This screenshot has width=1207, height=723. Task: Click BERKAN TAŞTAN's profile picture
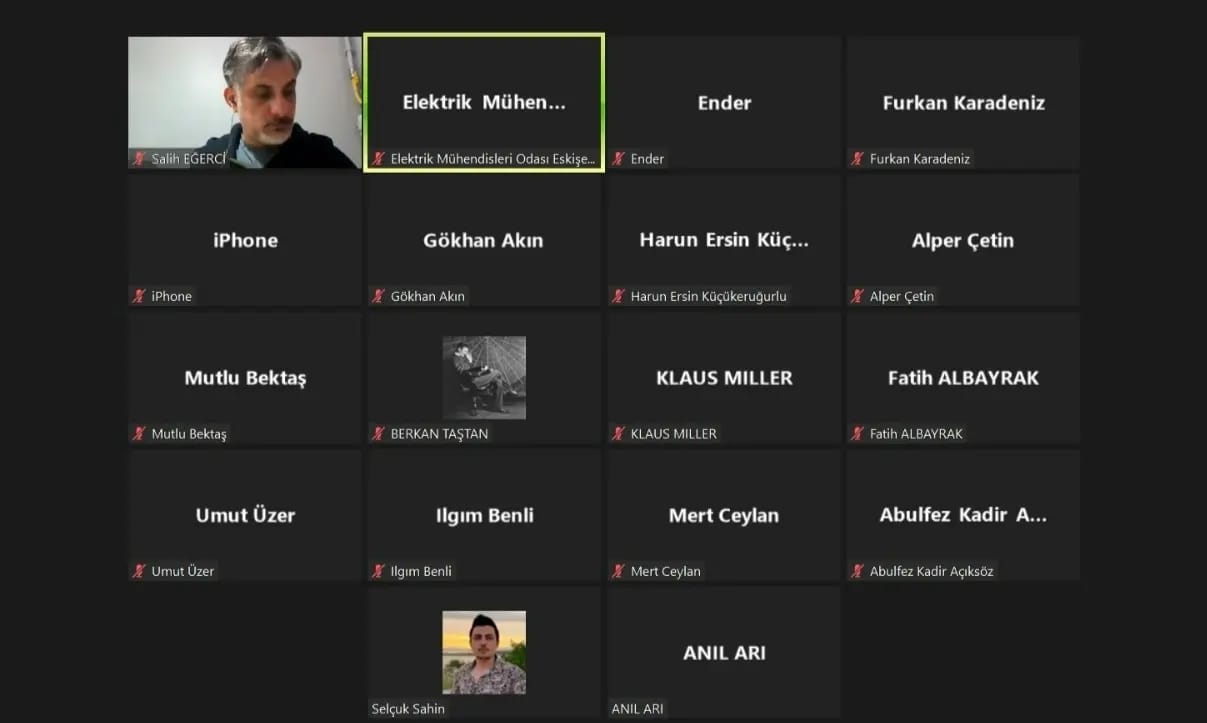click(484, 377)
